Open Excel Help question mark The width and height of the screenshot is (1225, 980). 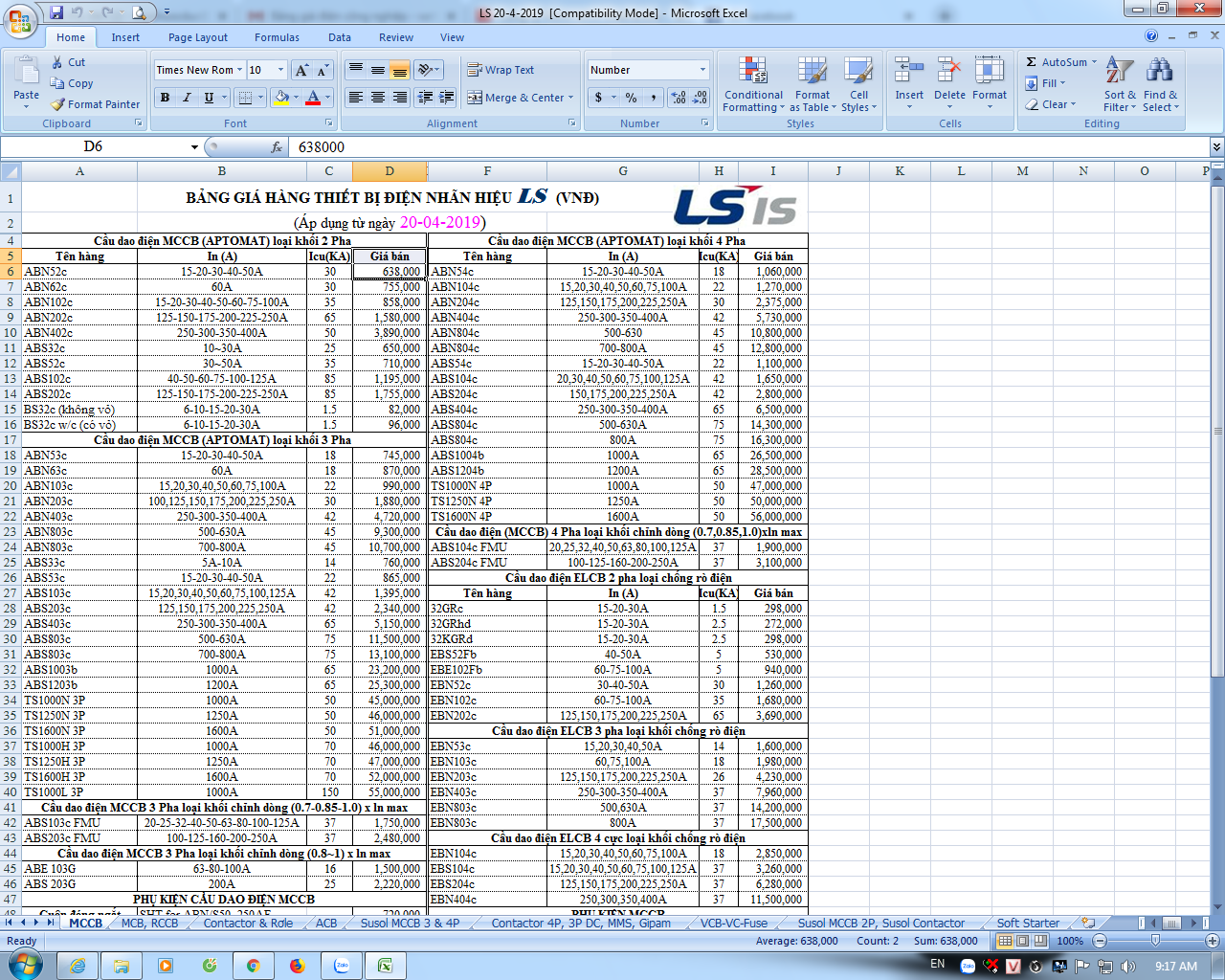click(1151, 35)
